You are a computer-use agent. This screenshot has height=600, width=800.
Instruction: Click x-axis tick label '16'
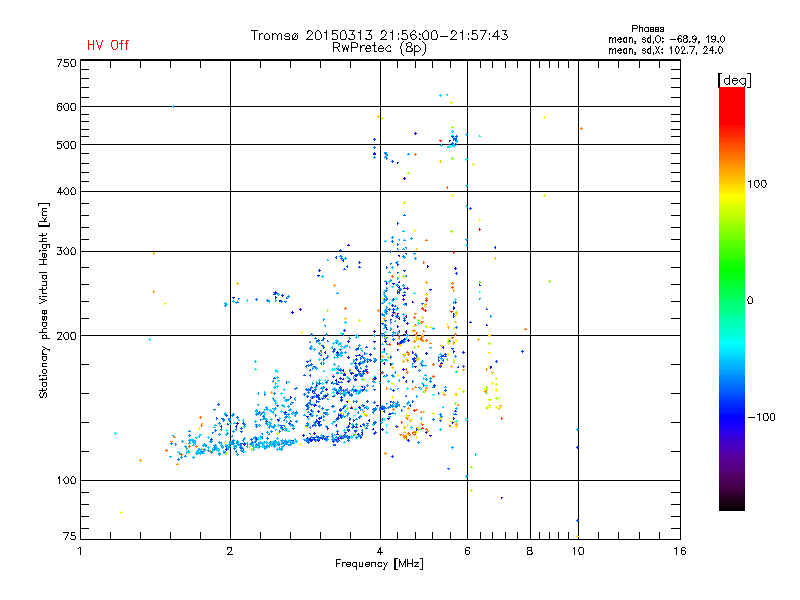[680, 551]
